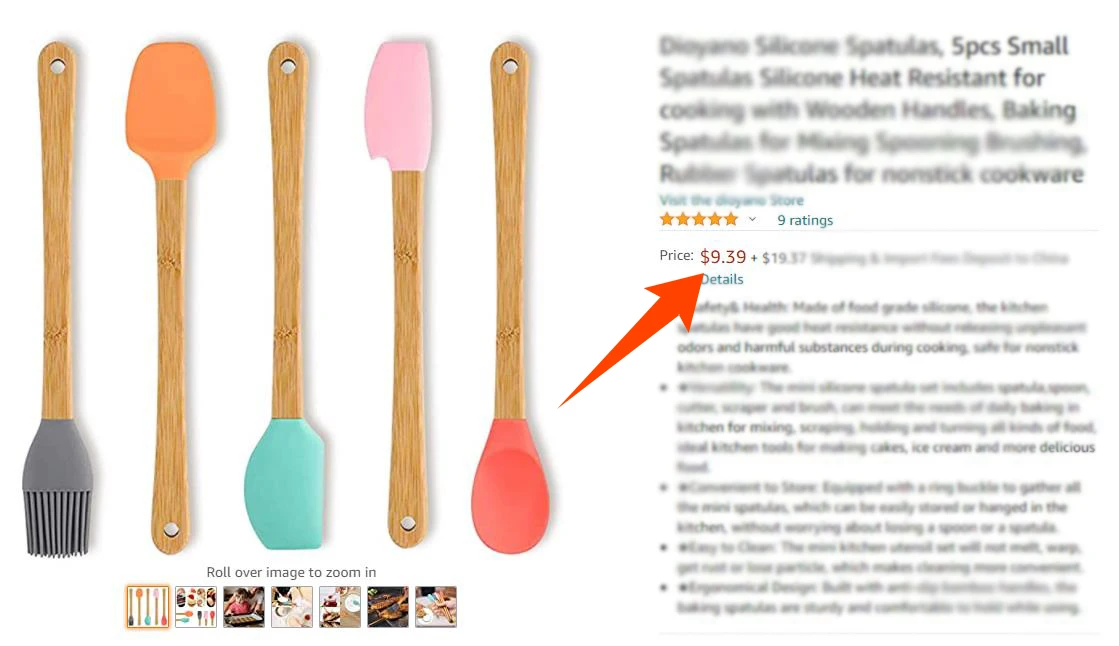Open the 9 ratings link
The height and width of the screenshot is (646, 1119).
tap(805, 221)
